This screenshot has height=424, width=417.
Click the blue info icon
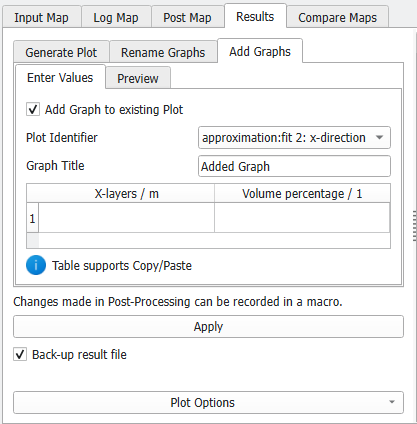point(36,265)
